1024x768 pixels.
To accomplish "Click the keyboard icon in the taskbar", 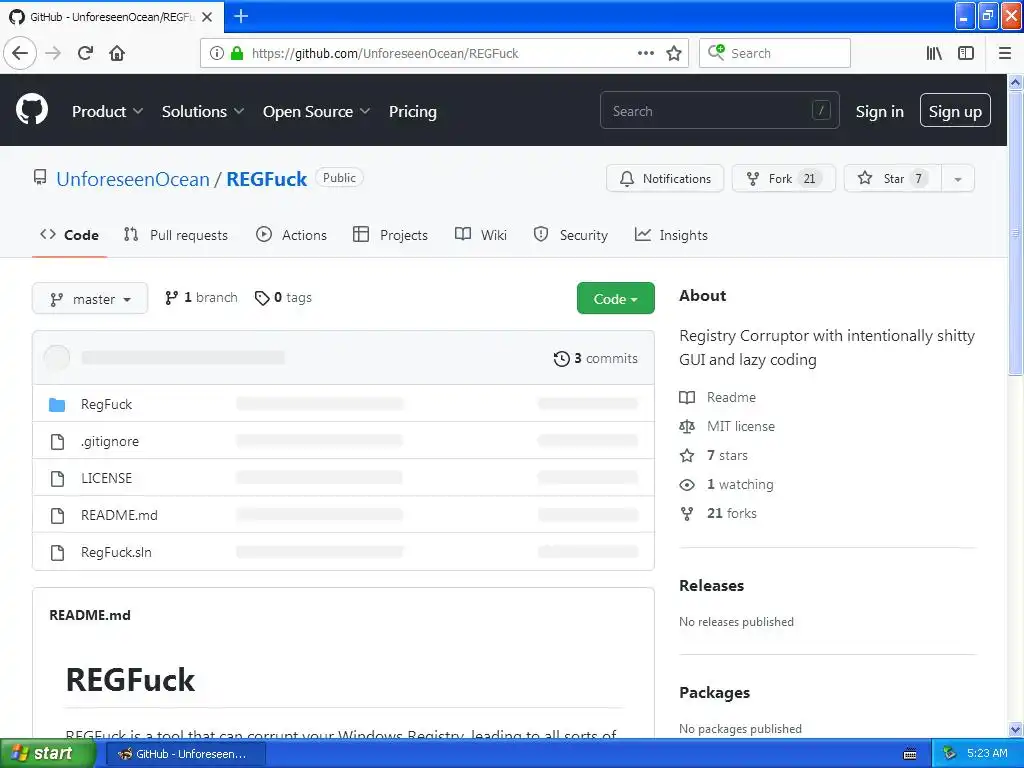I will [910, 754].
